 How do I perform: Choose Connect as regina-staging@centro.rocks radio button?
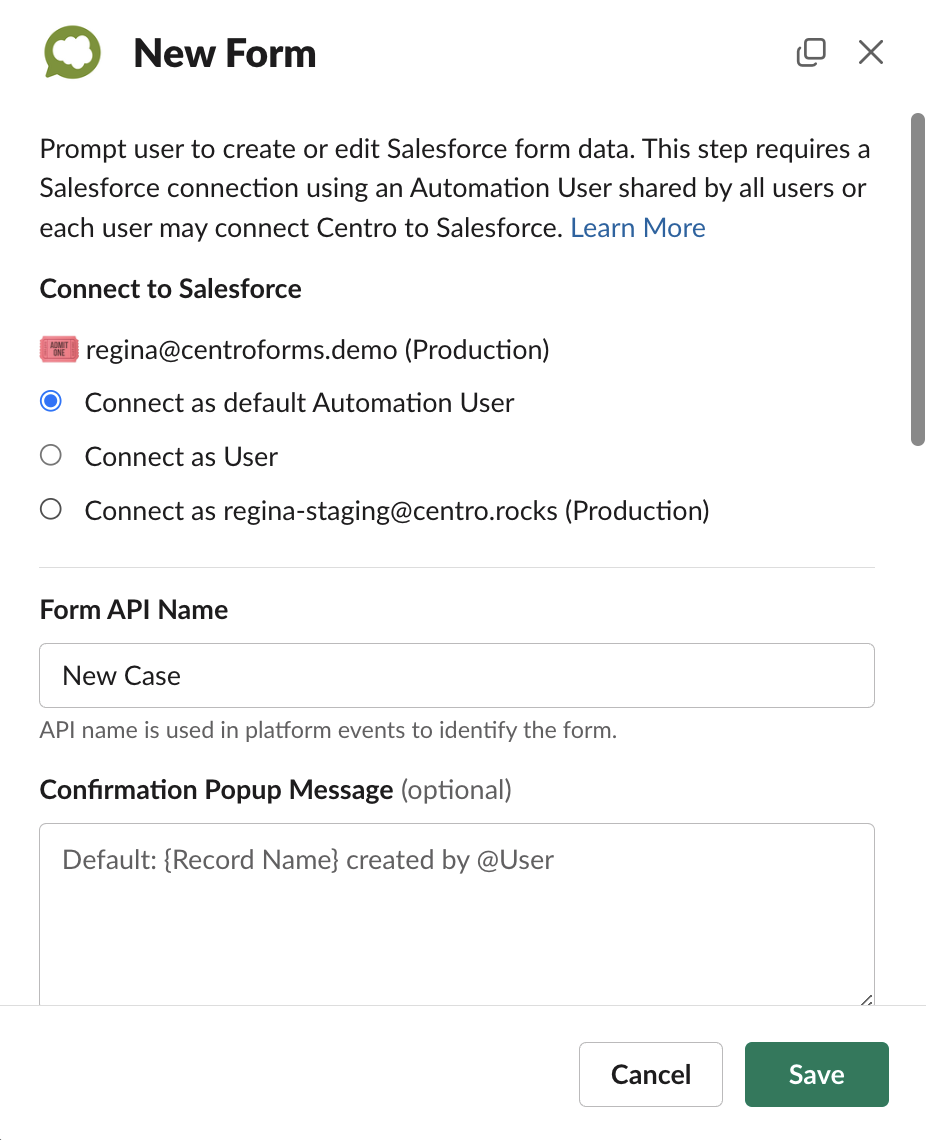pyautogui.click(x=51, y=509)
